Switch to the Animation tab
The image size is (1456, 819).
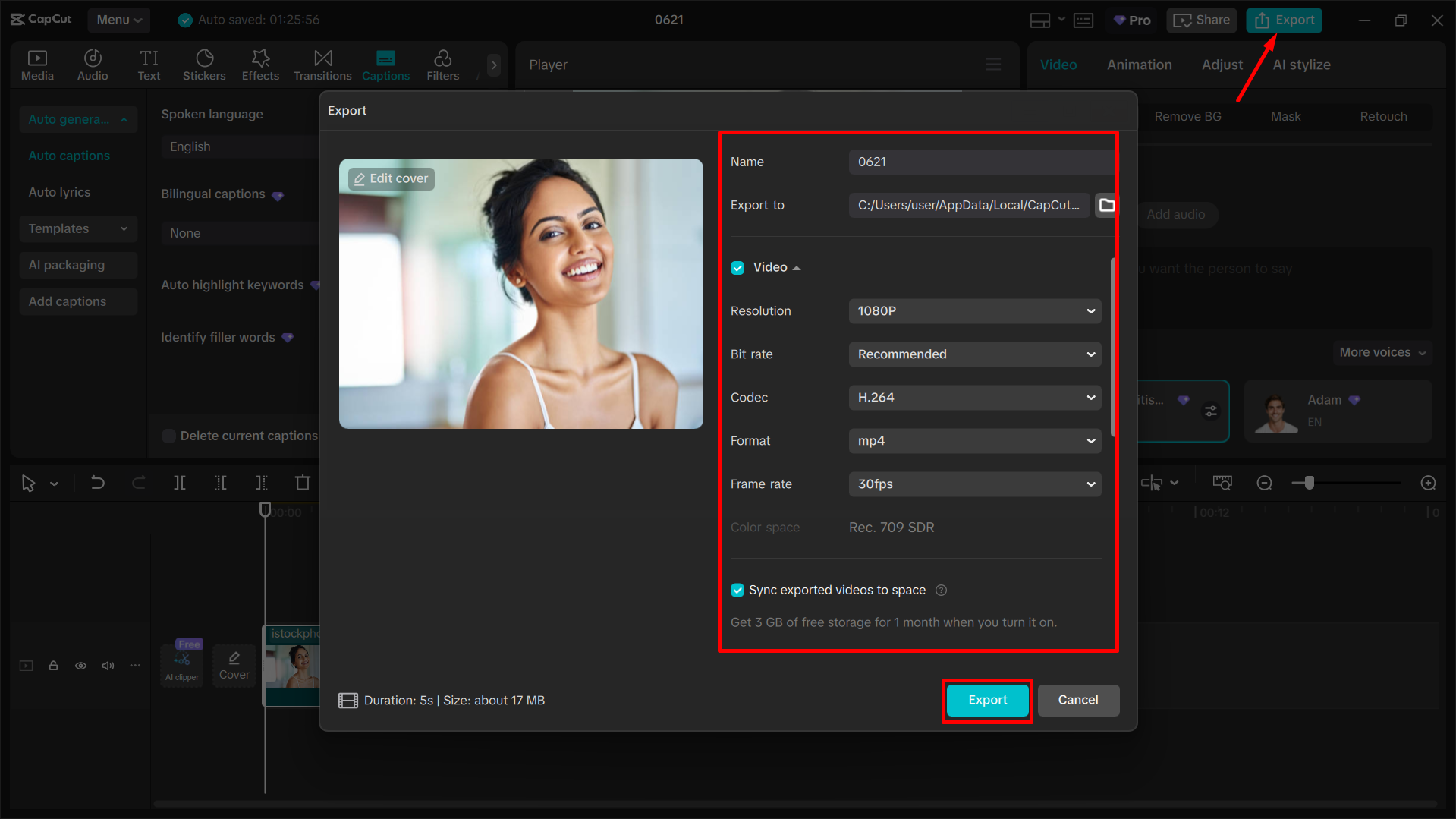click(1139, 65)
